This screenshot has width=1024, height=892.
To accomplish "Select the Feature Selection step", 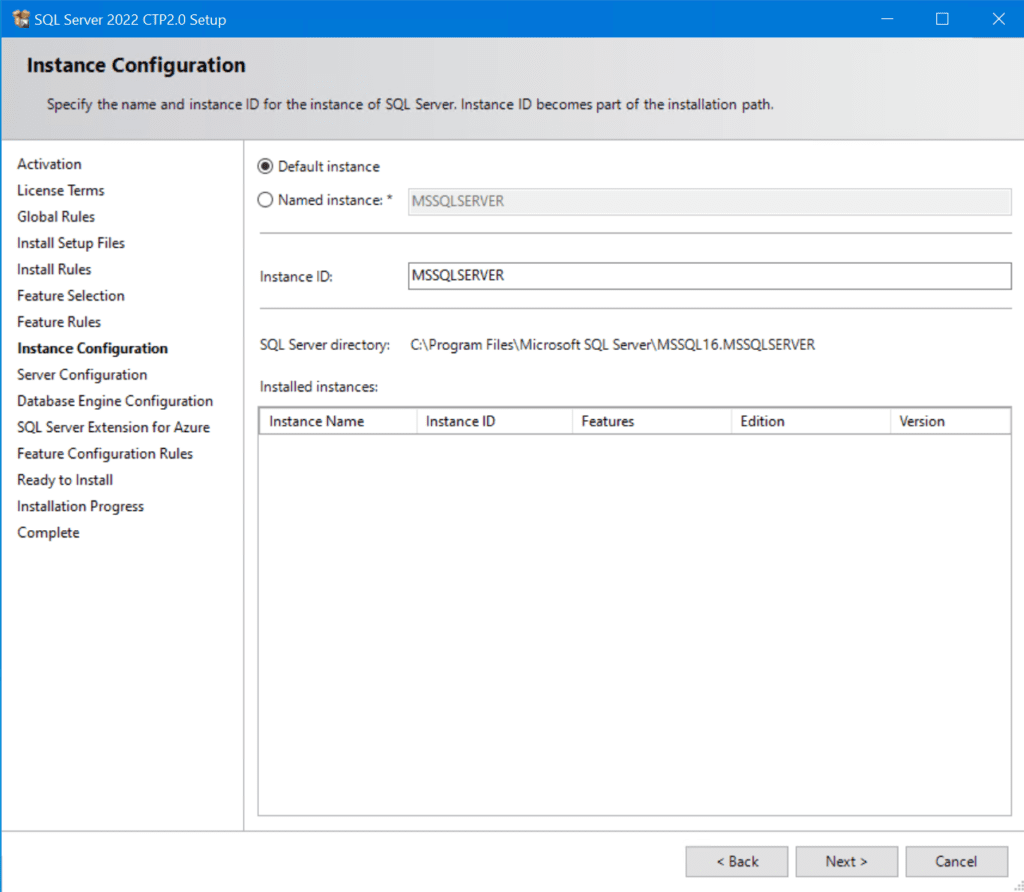I will coord(71,295).
